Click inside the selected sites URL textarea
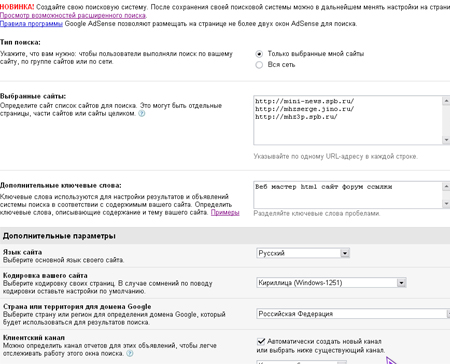This screenshot has width=450, height=364. [x=348, y=120]
